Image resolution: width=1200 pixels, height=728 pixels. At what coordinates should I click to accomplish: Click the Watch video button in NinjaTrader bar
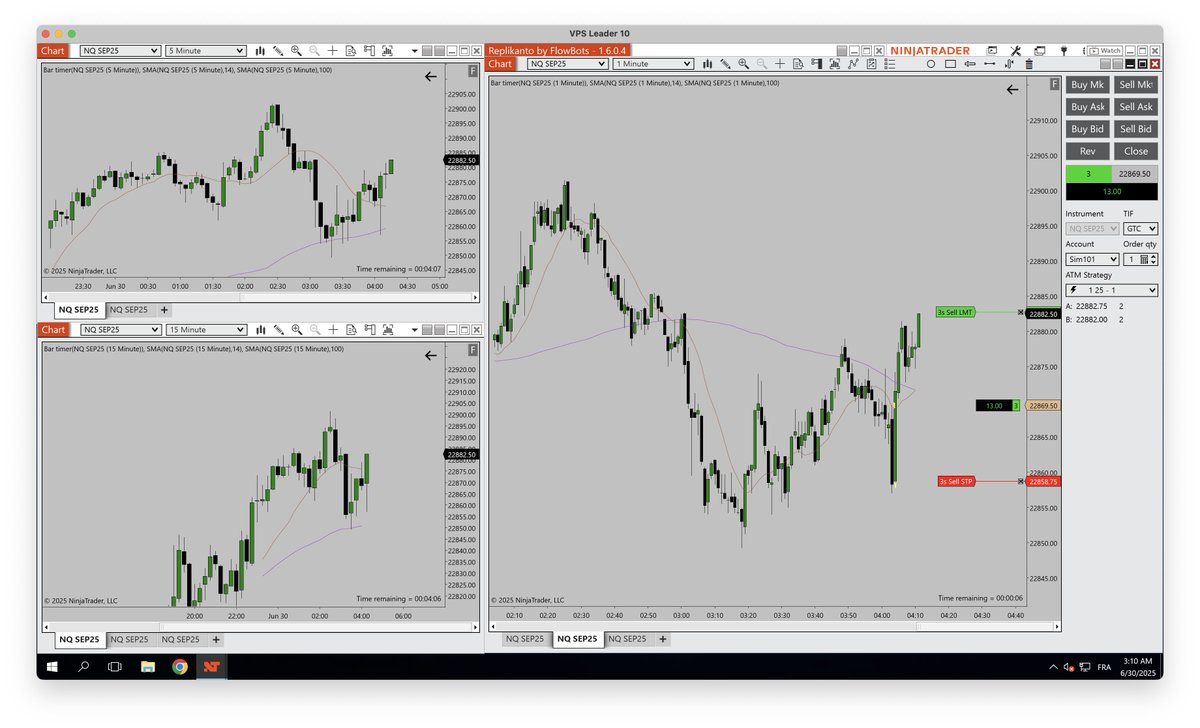click(x=1106, y=50)
